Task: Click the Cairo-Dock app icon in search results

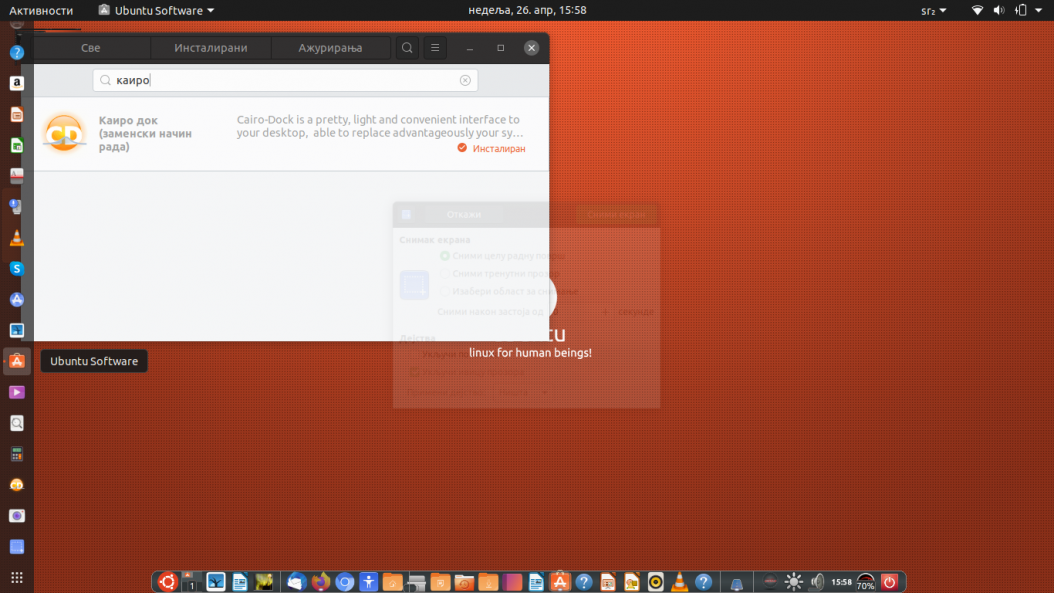Action: tap(65, 133)
